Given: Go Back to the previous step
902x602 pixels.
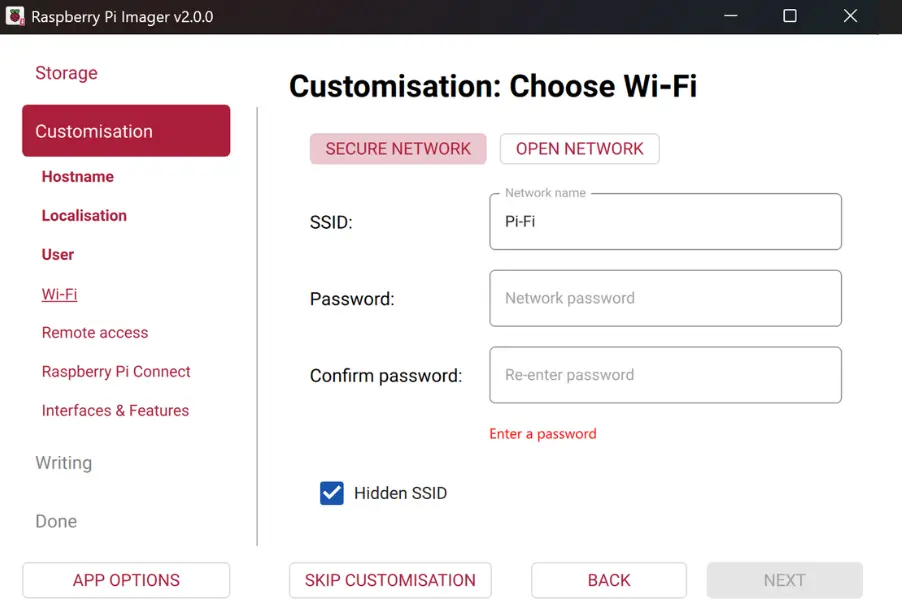Looking at the screenshot, I should click(608, 580).
